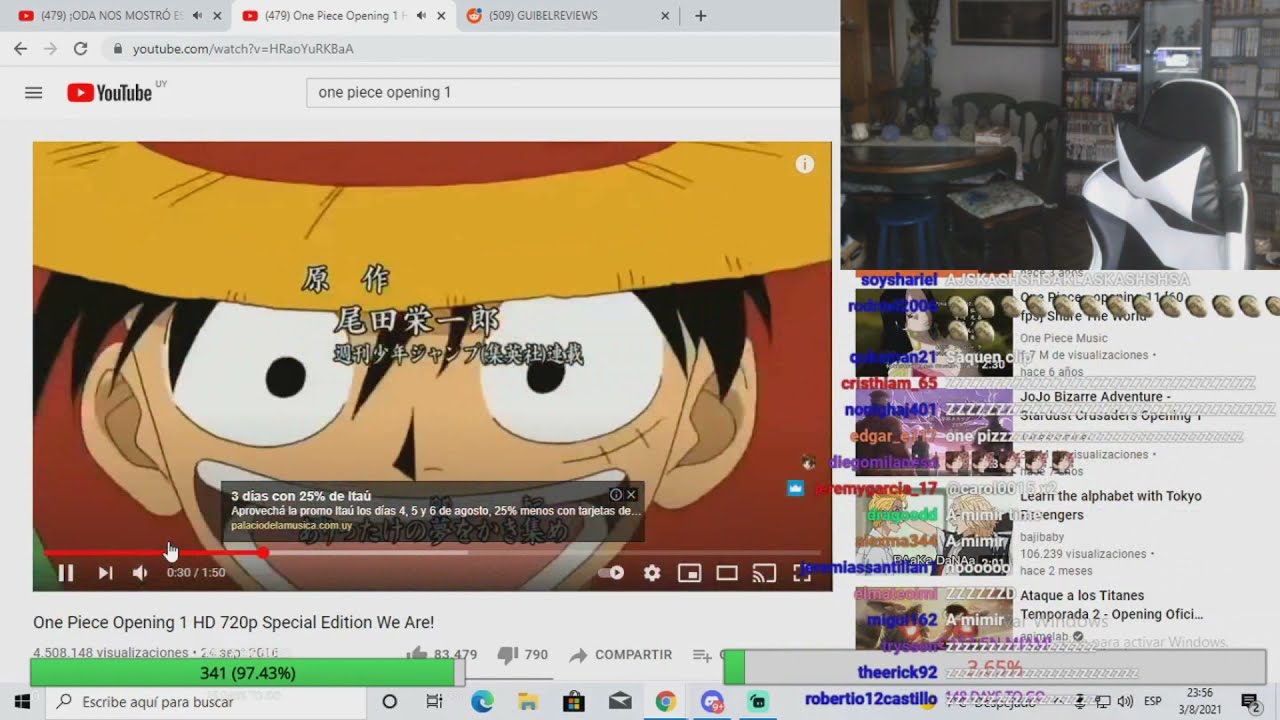Toggle the video autoplay switch
This screenshot has height=720, width=1280.
click(611, 573)
